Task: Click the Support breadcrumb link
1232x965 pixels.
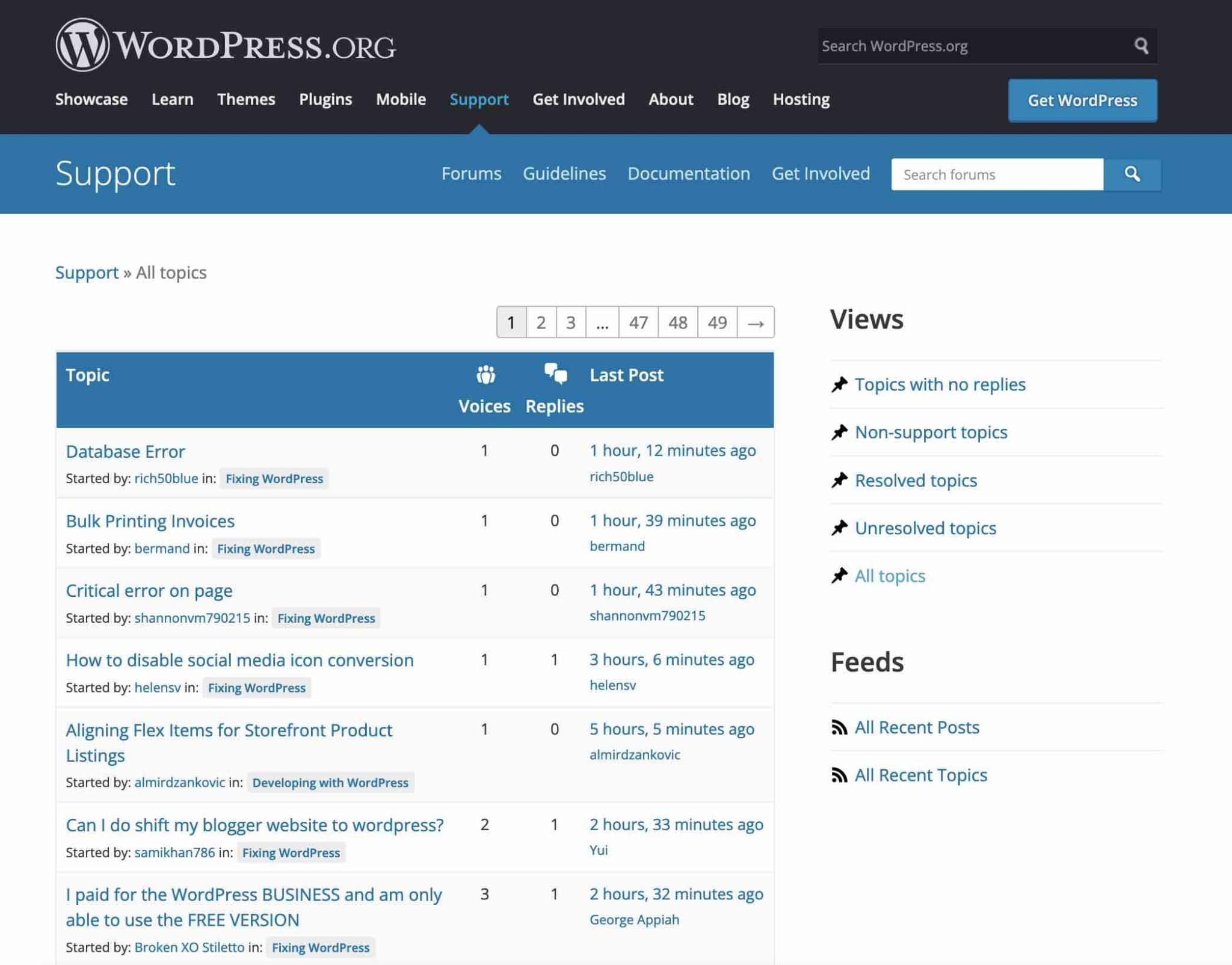Action: 87,273
